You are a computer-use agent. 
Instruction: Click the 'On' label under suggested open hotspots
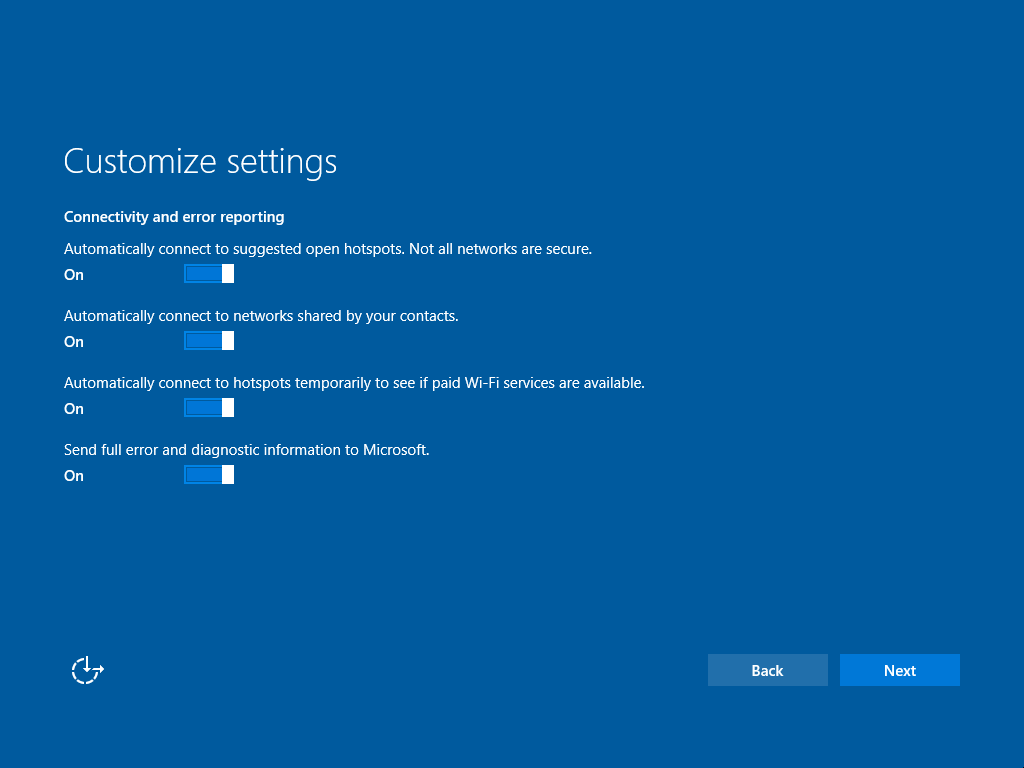click(x=74, y=275)
